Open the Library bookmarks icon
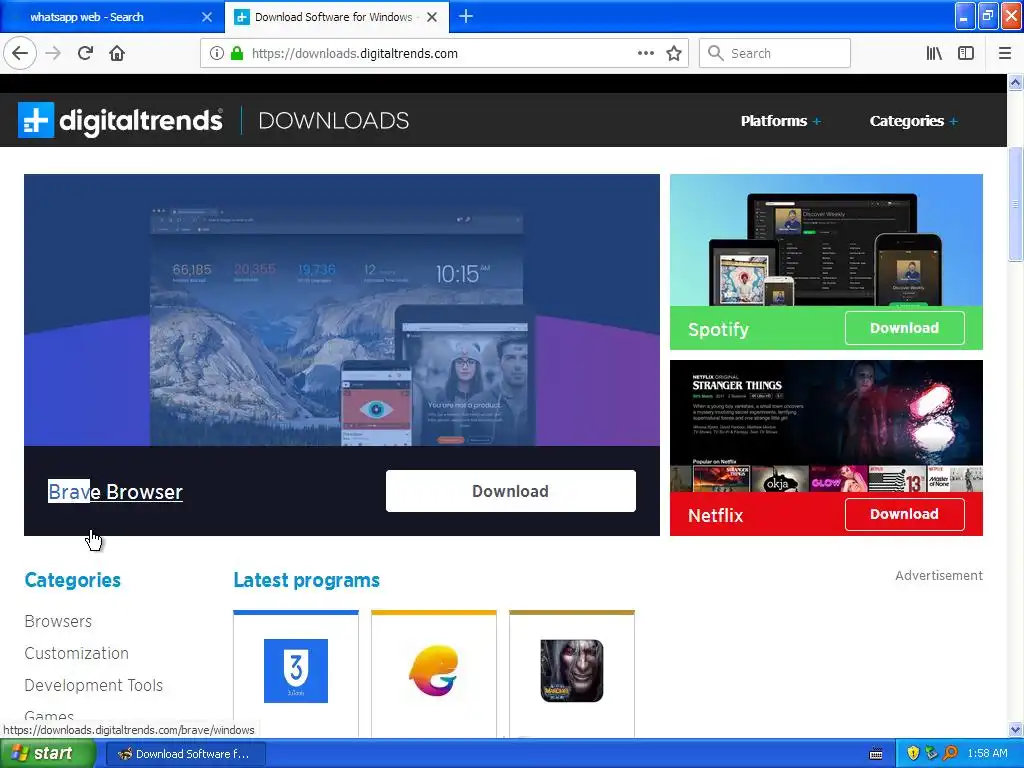Image resolution: width=1024 pixels, height=768 pixels. click(x=935, y=54)
